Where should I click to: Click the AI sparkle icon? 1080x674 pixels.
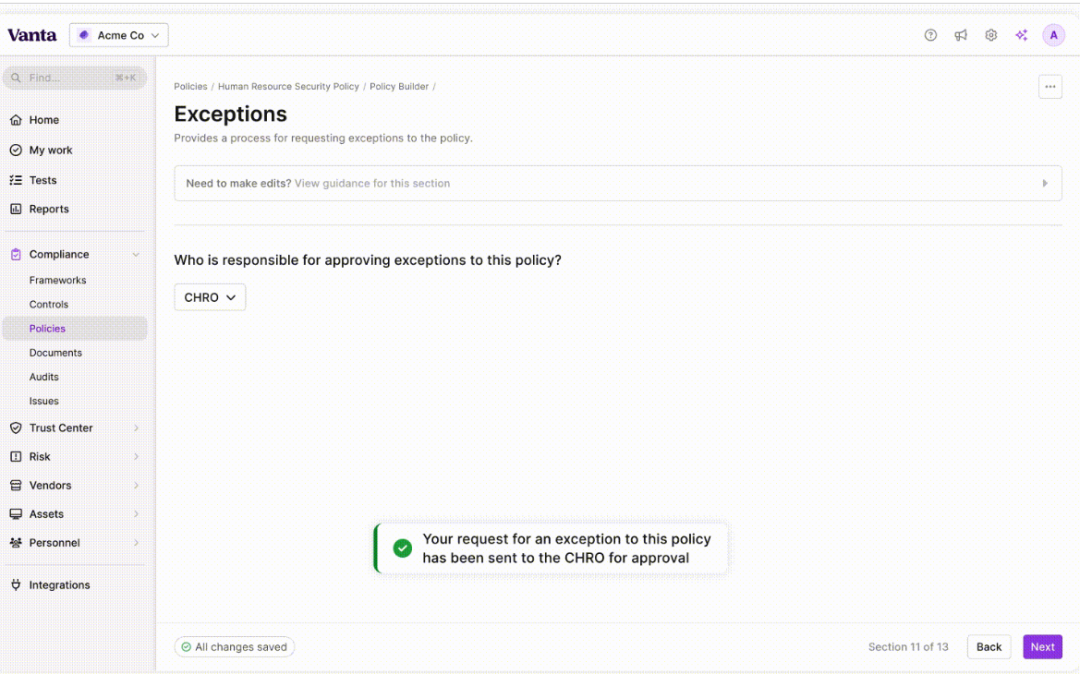pos(1021,35)
